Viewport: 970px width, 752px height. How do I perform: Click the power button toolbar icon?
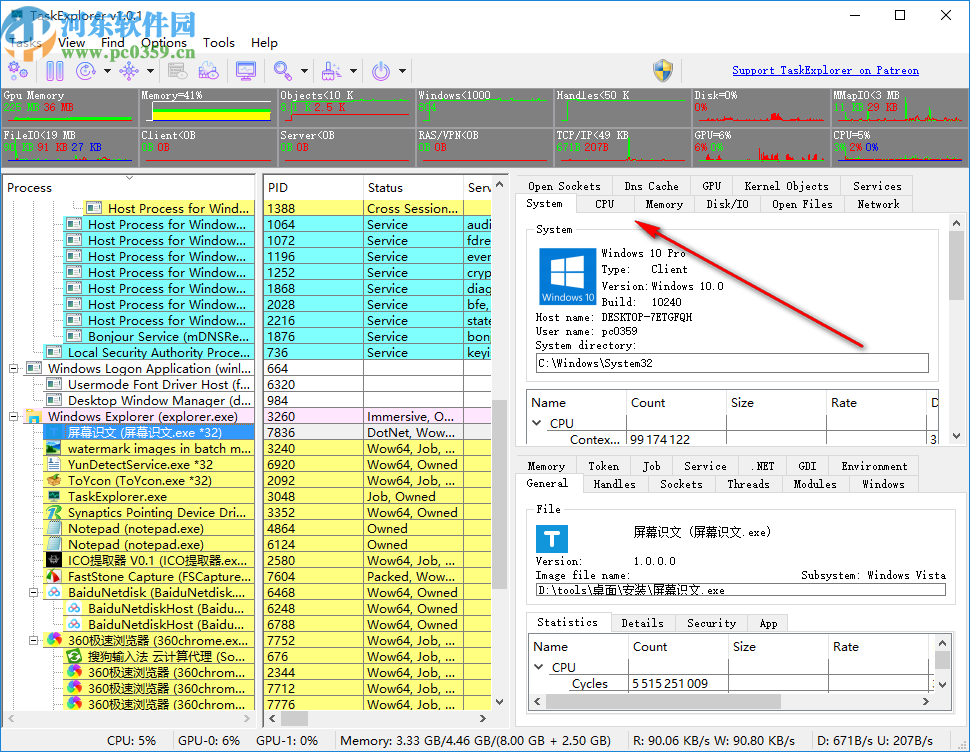(381, 71)
